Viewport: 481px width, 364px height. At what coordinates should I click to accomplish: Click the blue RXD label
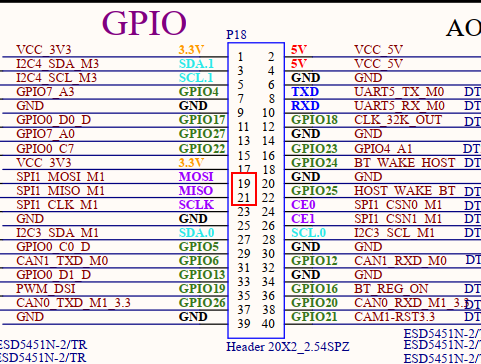click(305, 106)
